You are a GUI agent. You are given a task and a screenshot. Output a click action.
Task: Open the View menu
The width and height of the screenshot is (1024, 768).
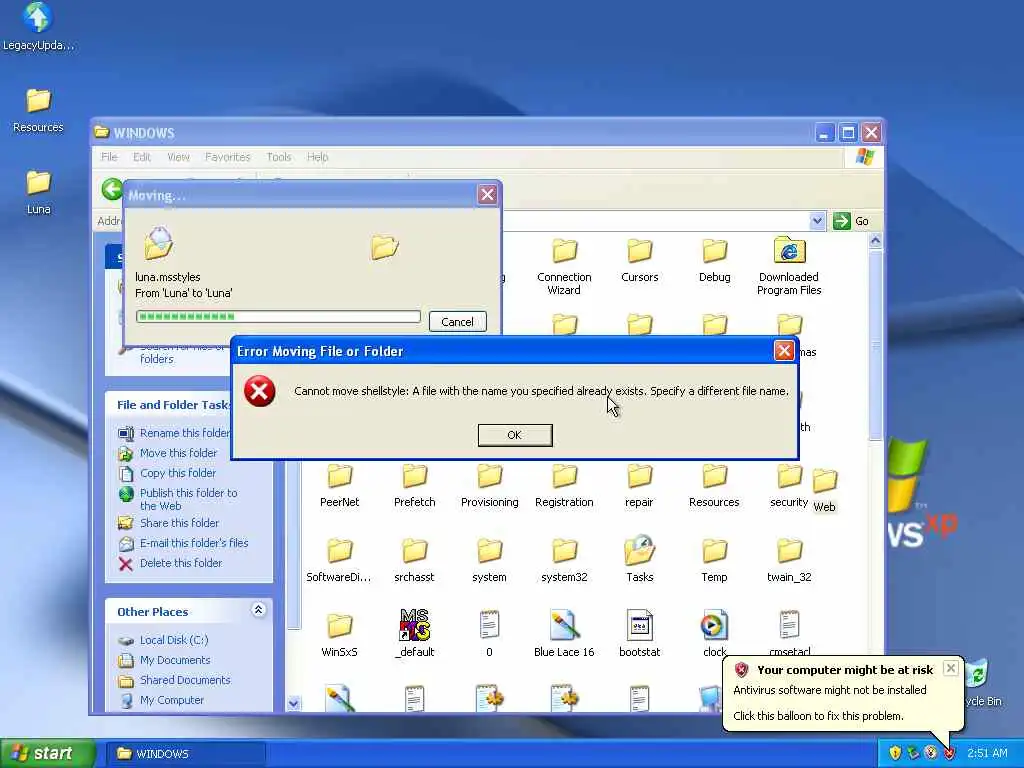[x=178, y=157]
